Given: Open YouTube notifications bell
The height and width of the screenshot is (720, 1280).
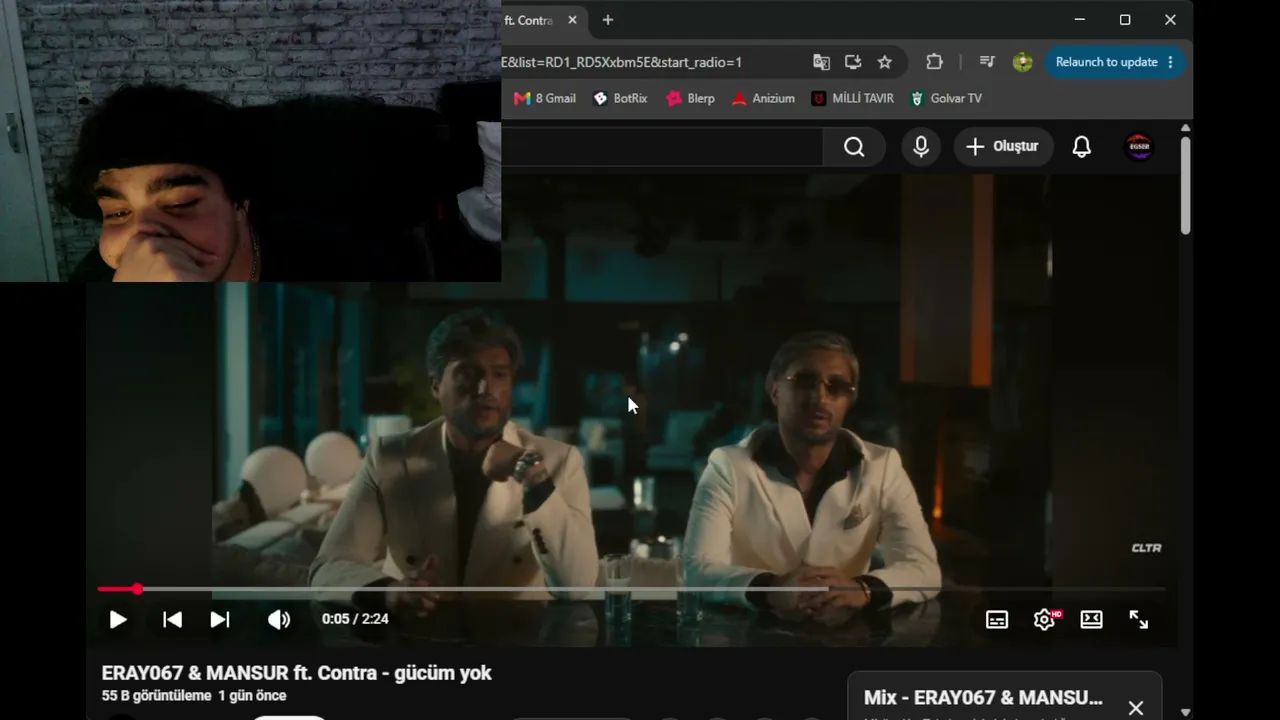Looking at the screenshot, I should [x=1082, y=147].
